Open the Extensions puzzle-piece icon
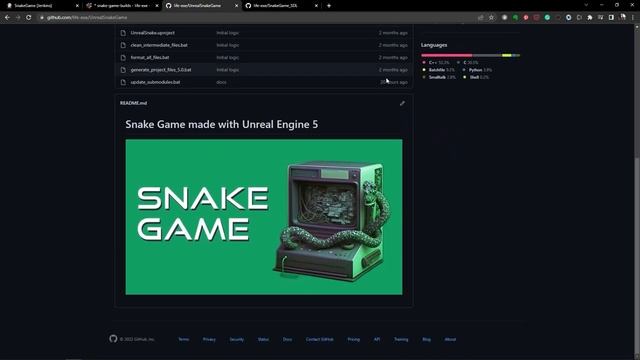This screenshot has height=360, width=640. point(590,18)
